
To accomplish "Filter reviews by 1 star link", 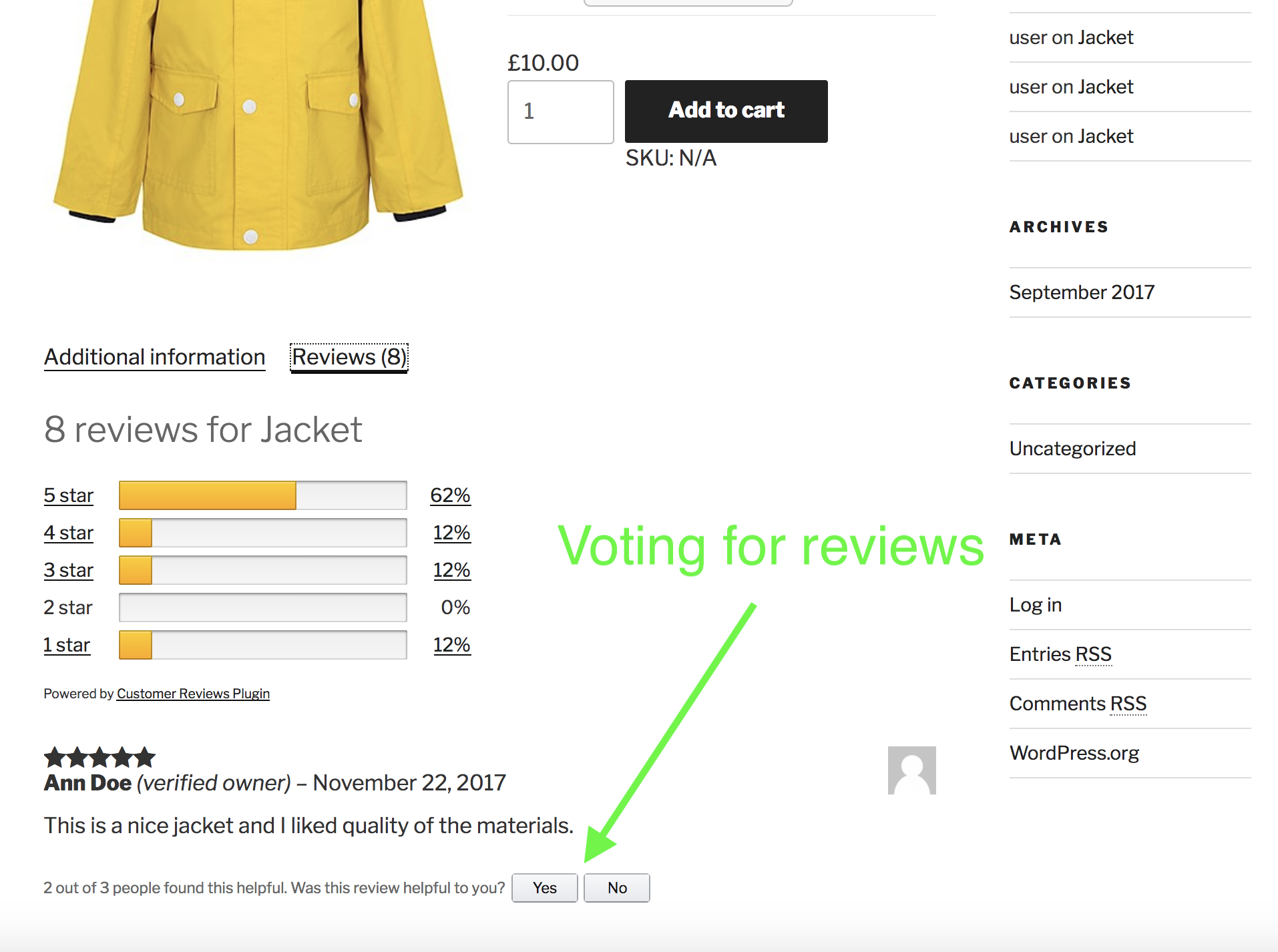I will [67, 645].
